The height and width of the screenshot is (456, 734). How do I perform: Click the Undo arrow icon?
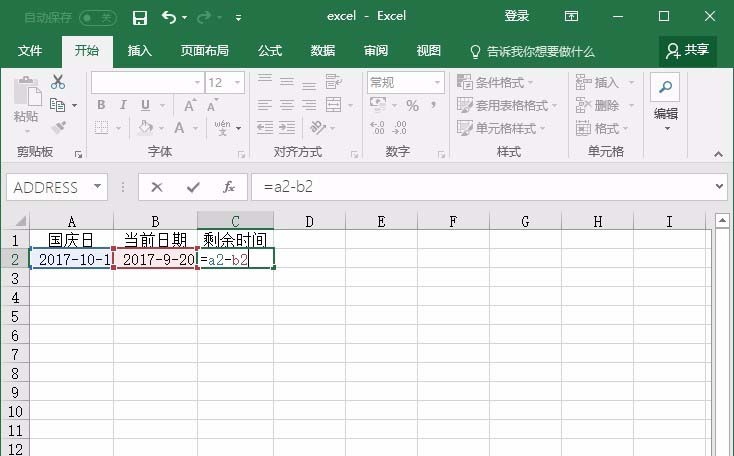coord(169,17)
